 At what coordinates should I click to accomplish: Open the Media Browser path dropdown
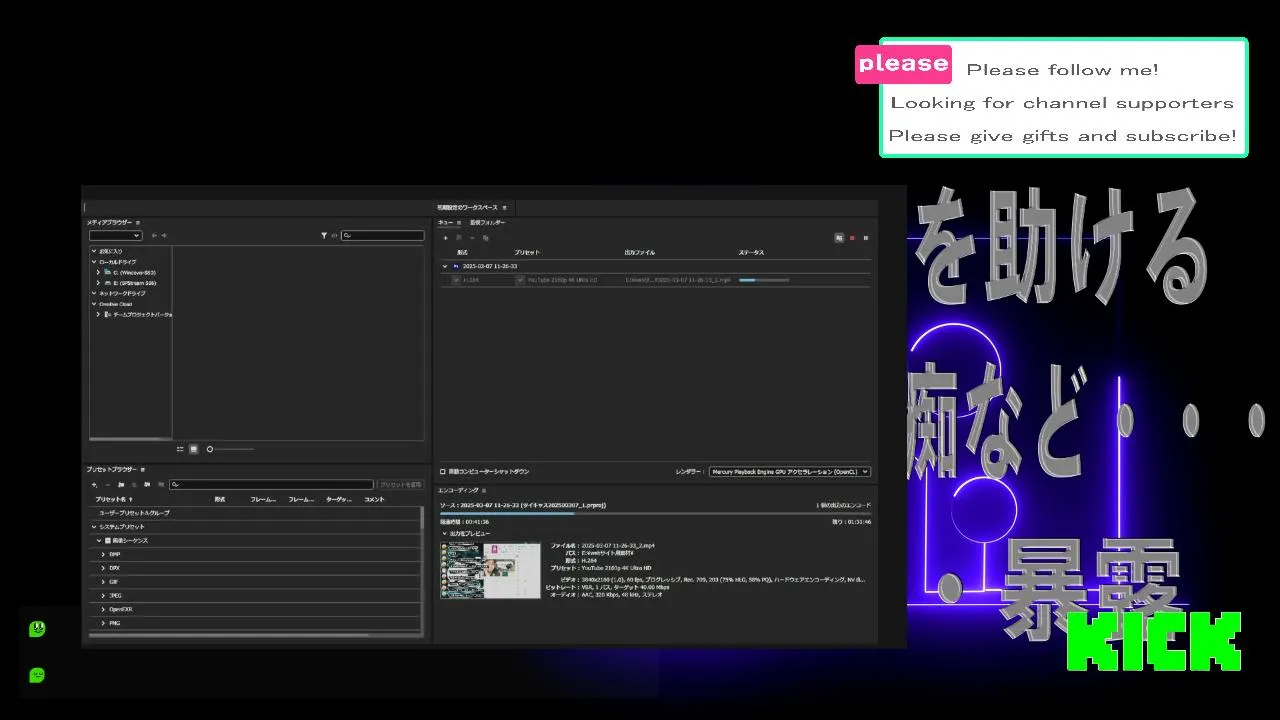point(116,236)
